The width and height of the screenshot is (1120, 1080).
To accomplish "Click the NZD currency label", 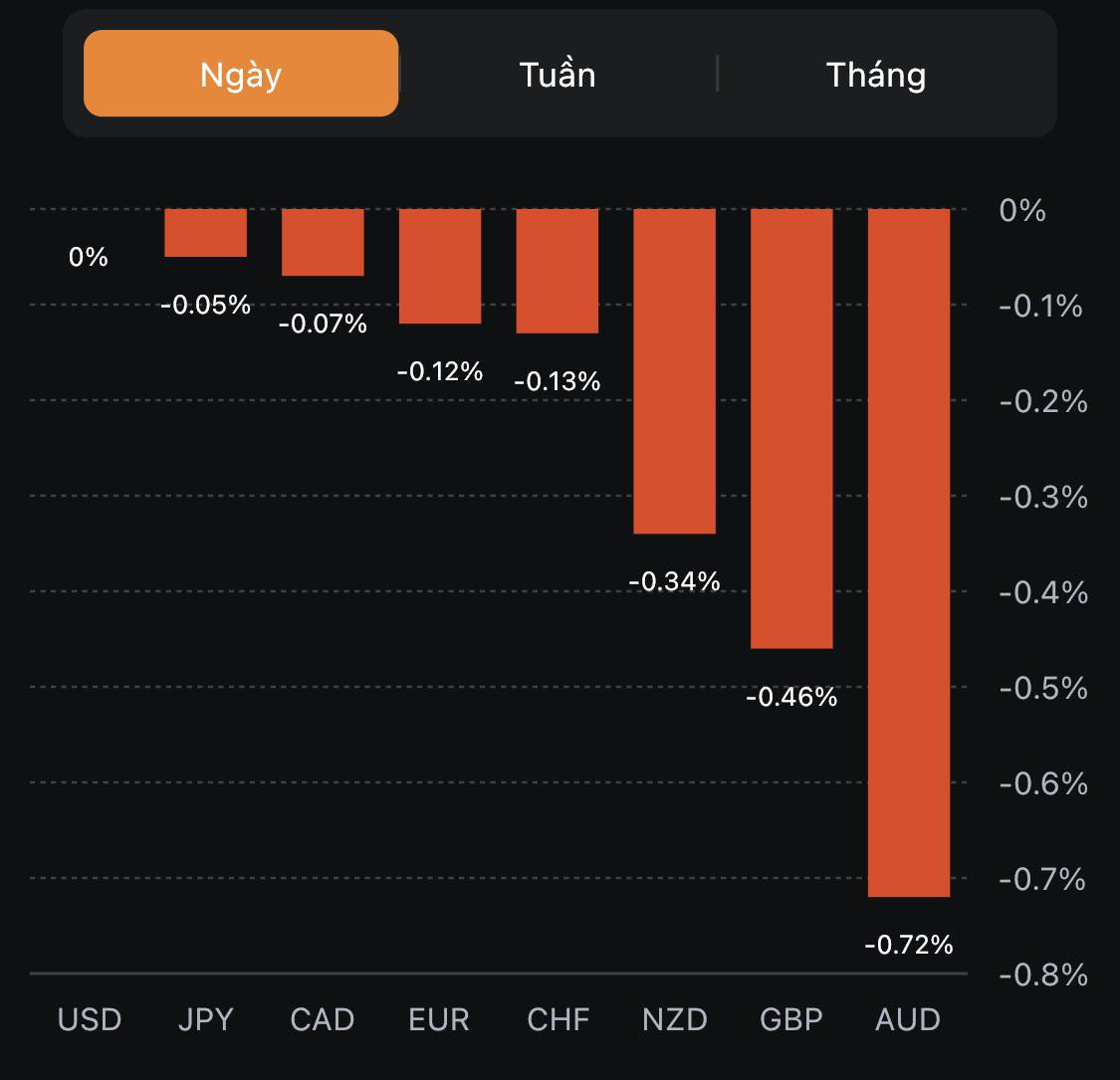I will point(675,1019).
